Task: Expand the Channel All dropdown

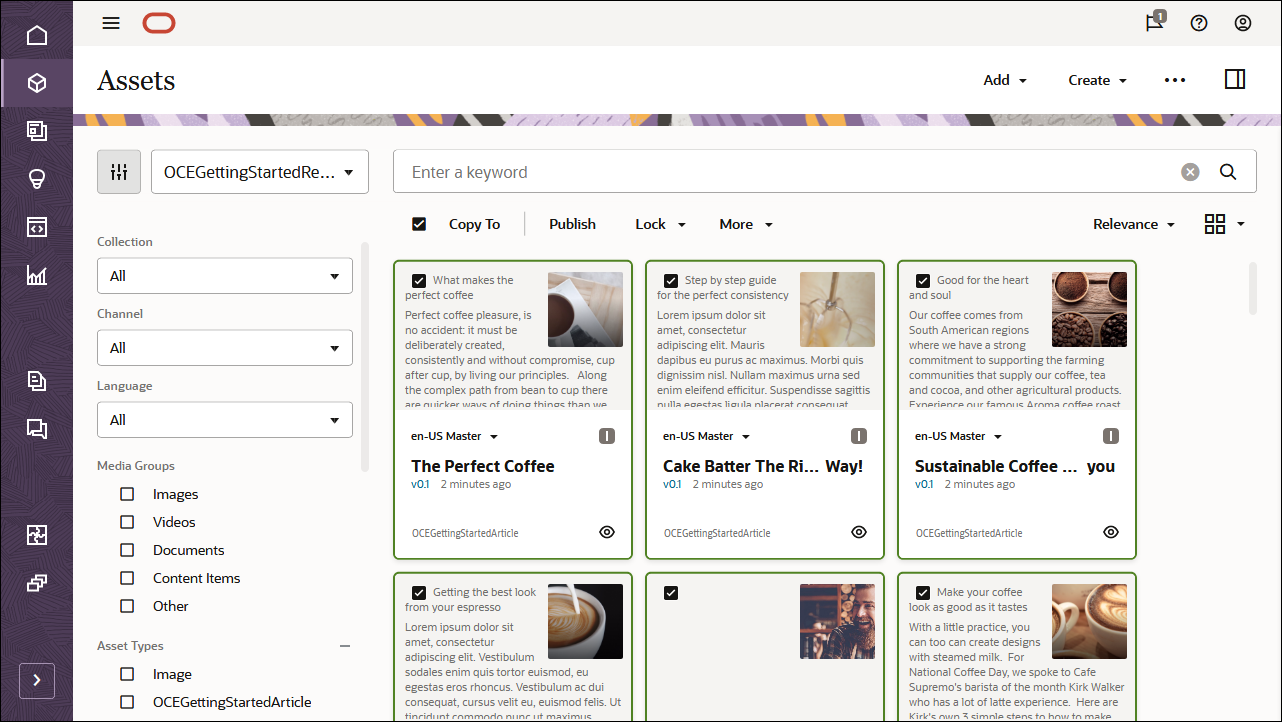Action: (224, 347)
